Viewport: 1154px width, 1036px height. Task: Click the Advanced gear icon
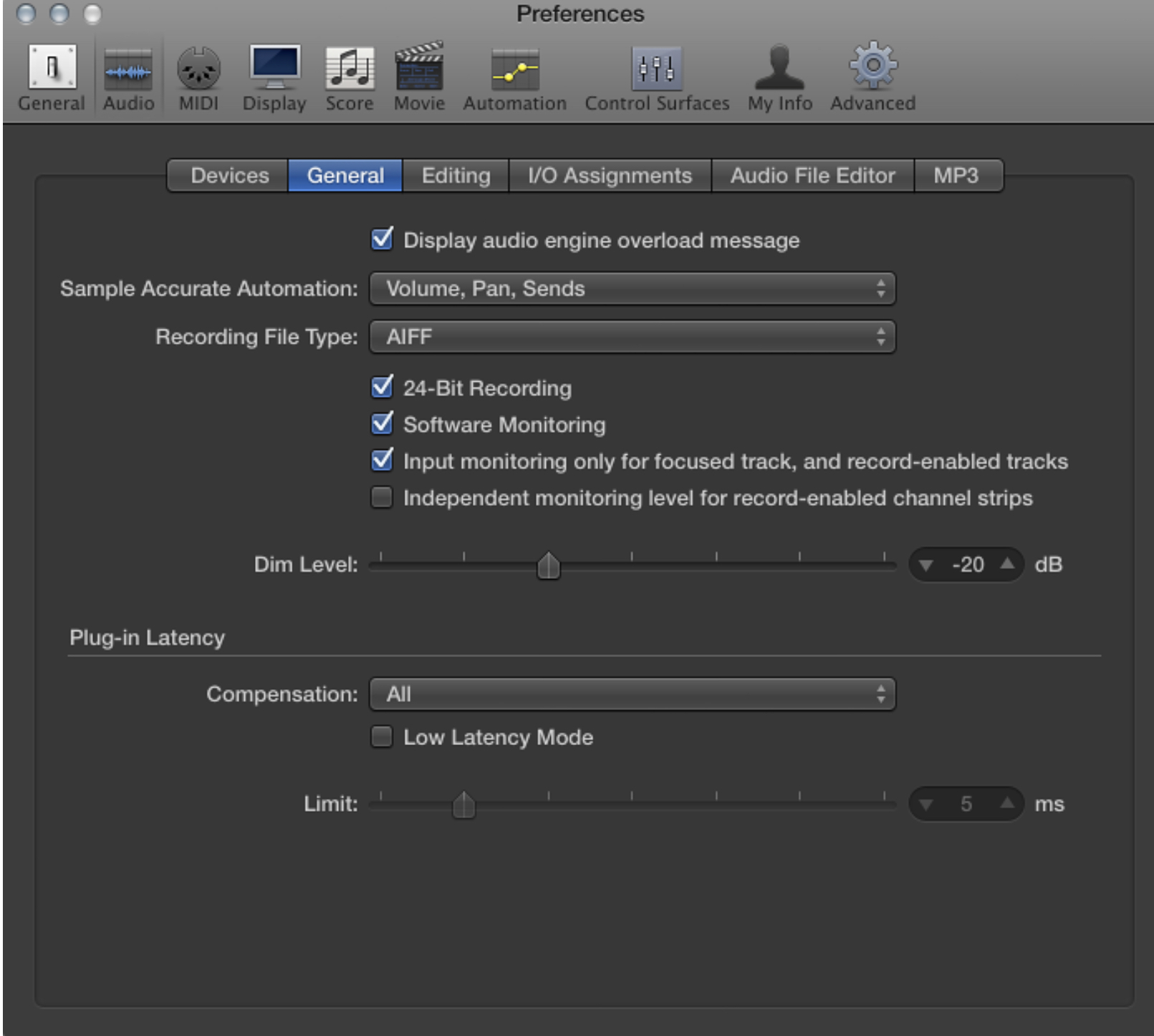[x=872, y=66]
